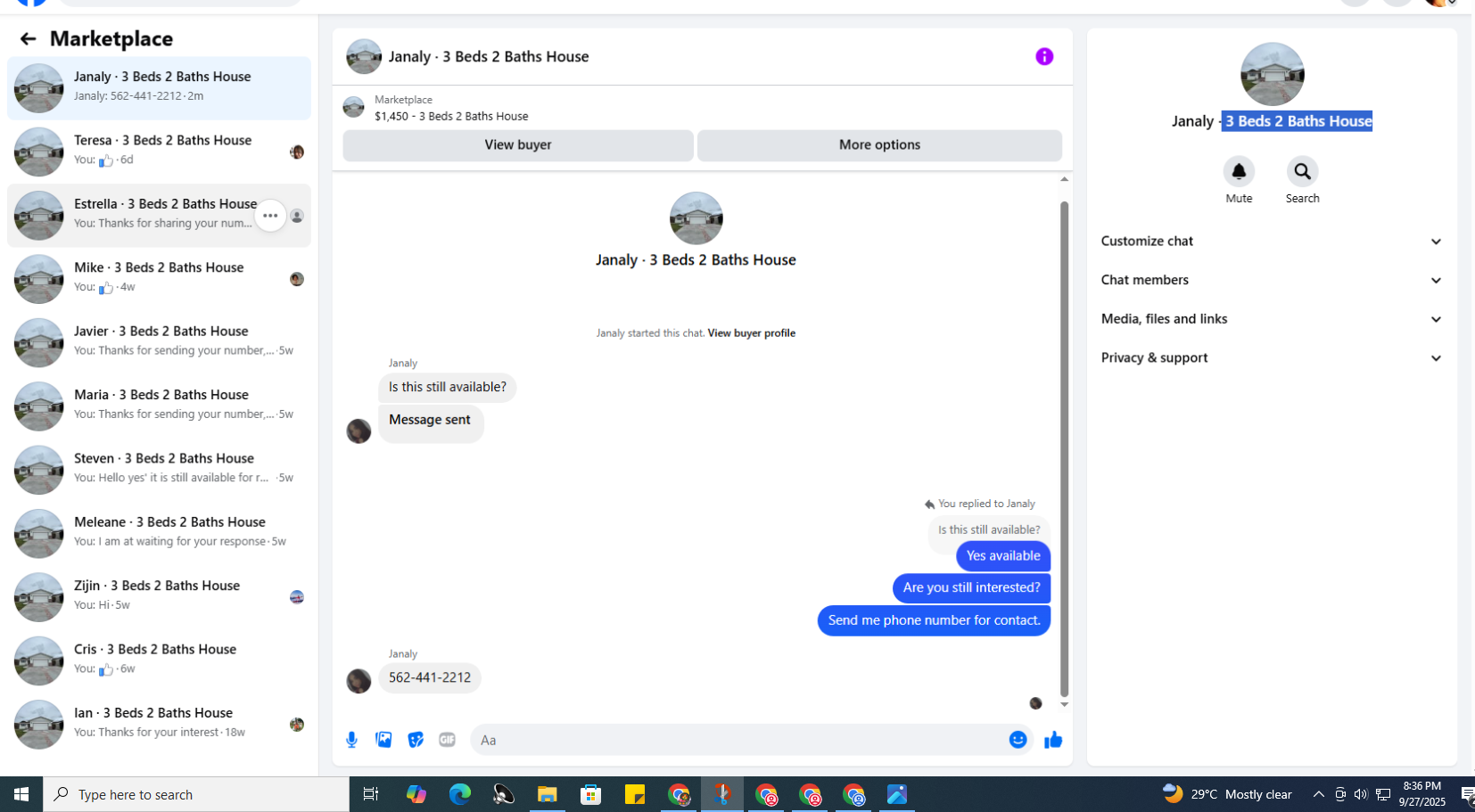The width and height of the screenshot is (1475, 812).
Task: Go back using the Marketplace arrow
Action: (28, 38)
